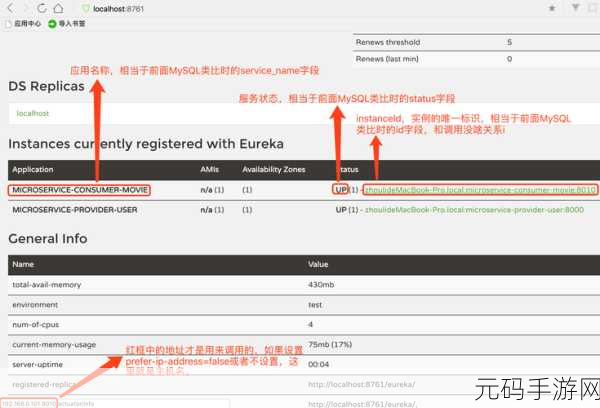The height and width of the screenshot is (408, 600).
Task: Click the browser back arrow
Action: tap(11, 8)
